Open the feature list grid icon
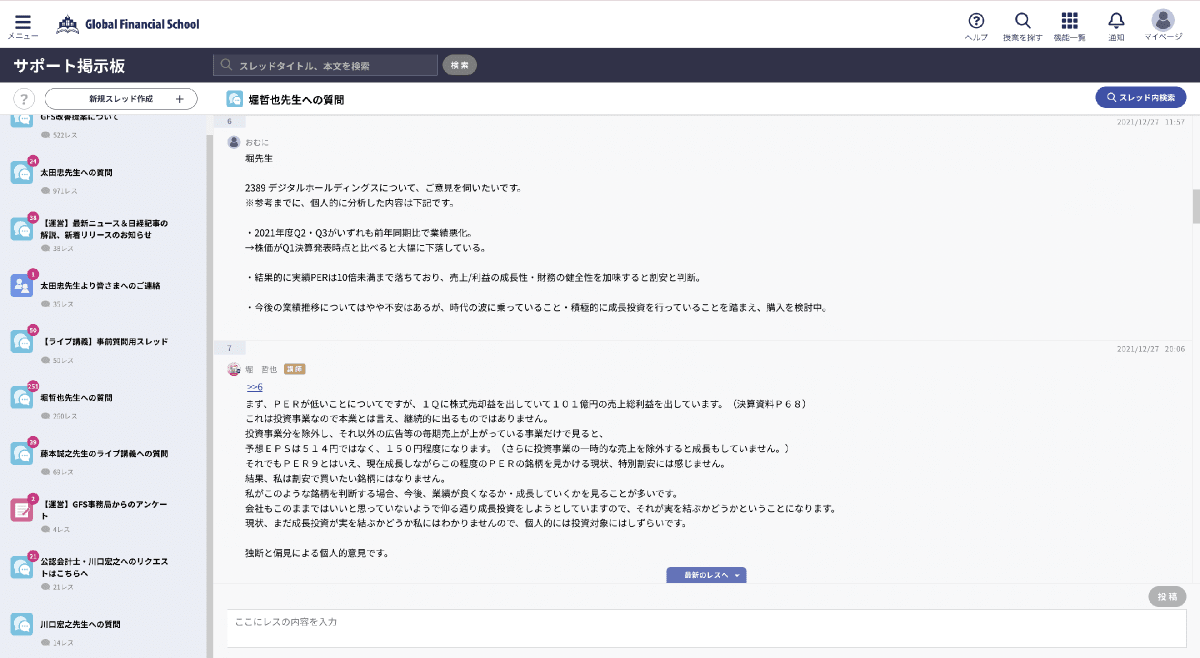1200x658 pixels. coord(1069,22)
